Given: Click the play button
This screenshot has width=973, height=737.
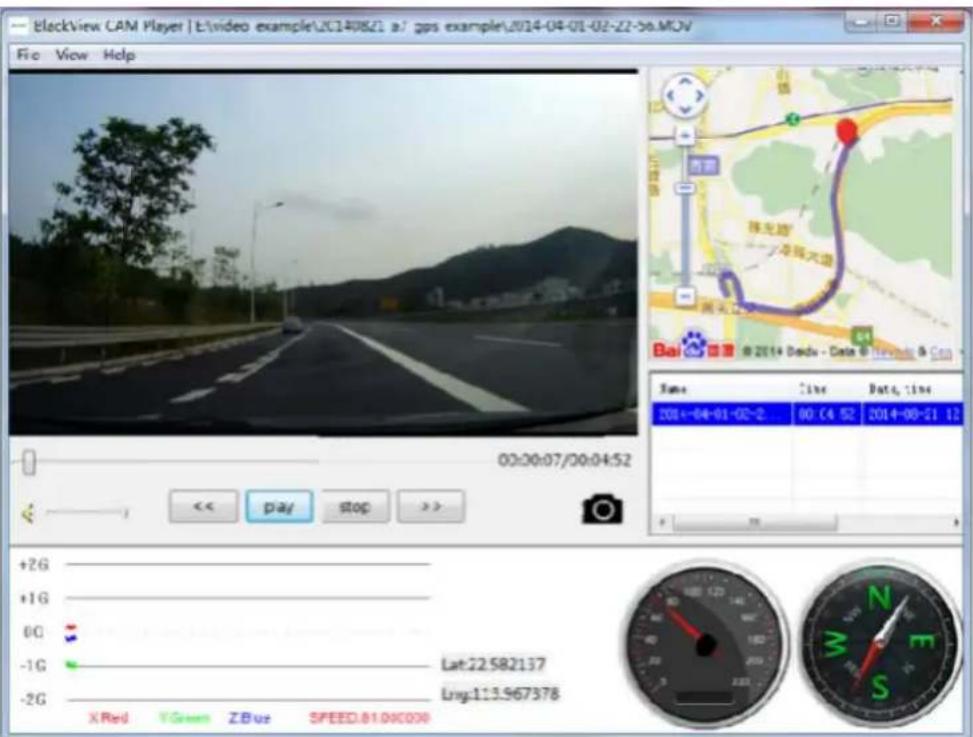Looking at the screenshot, I should pos(279,506).
